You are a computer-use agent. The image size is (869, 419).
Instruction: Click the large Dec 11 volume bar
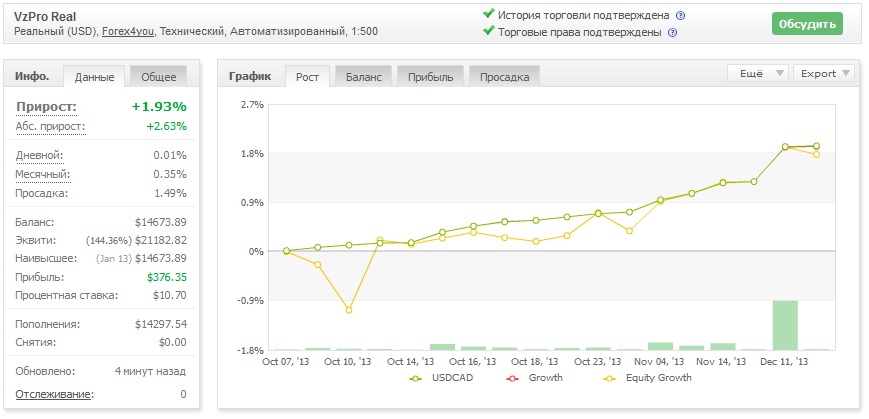tap(785, 325)
